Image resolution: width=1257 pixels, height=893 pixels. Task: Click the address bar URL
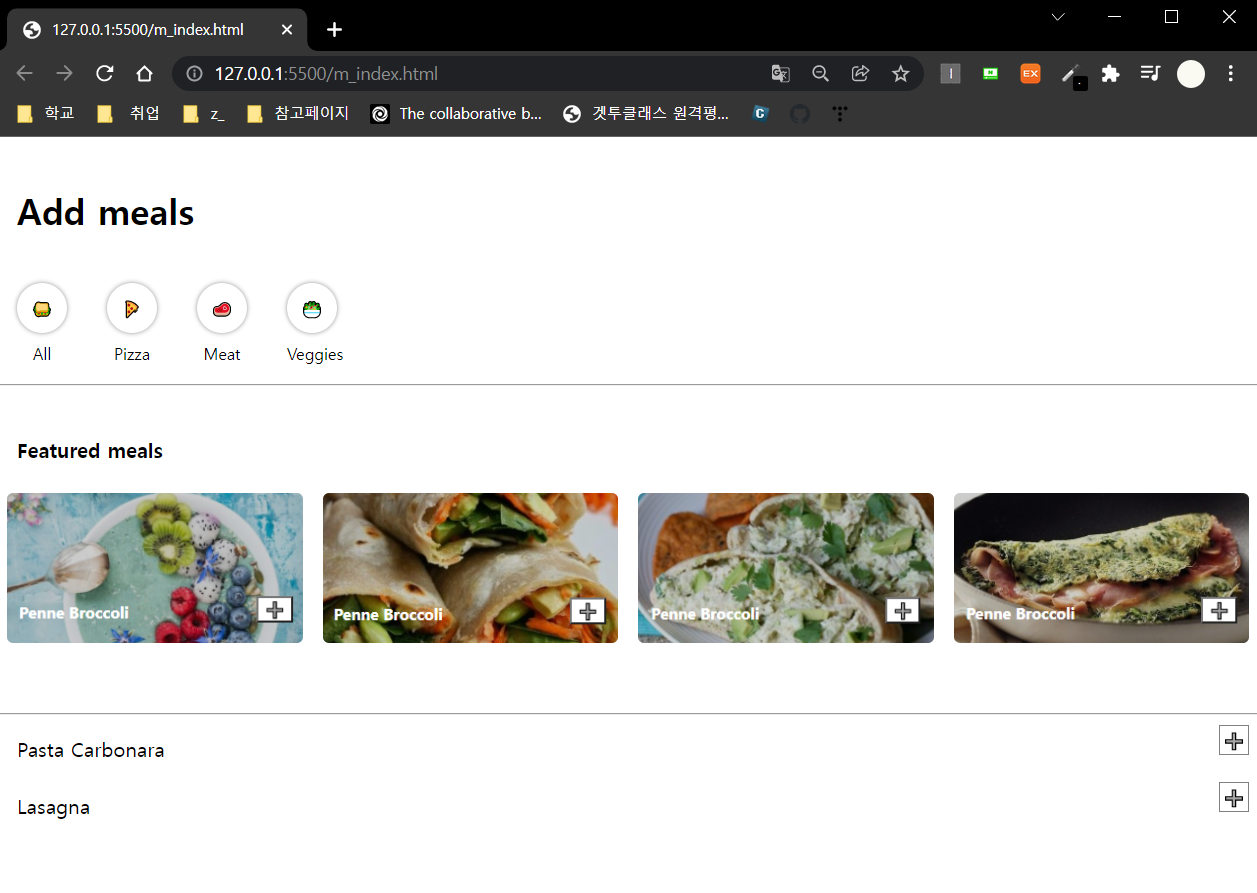pyautogui.click(x=326, y=74)
